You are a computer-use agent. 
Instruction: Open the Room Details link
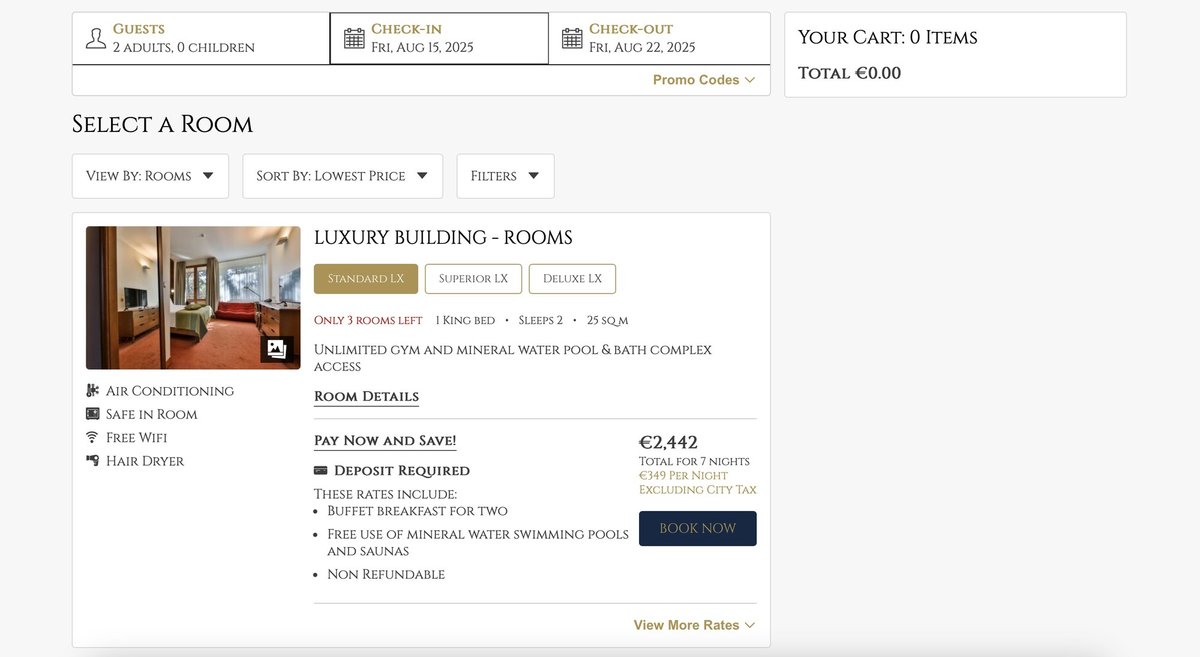366,397
